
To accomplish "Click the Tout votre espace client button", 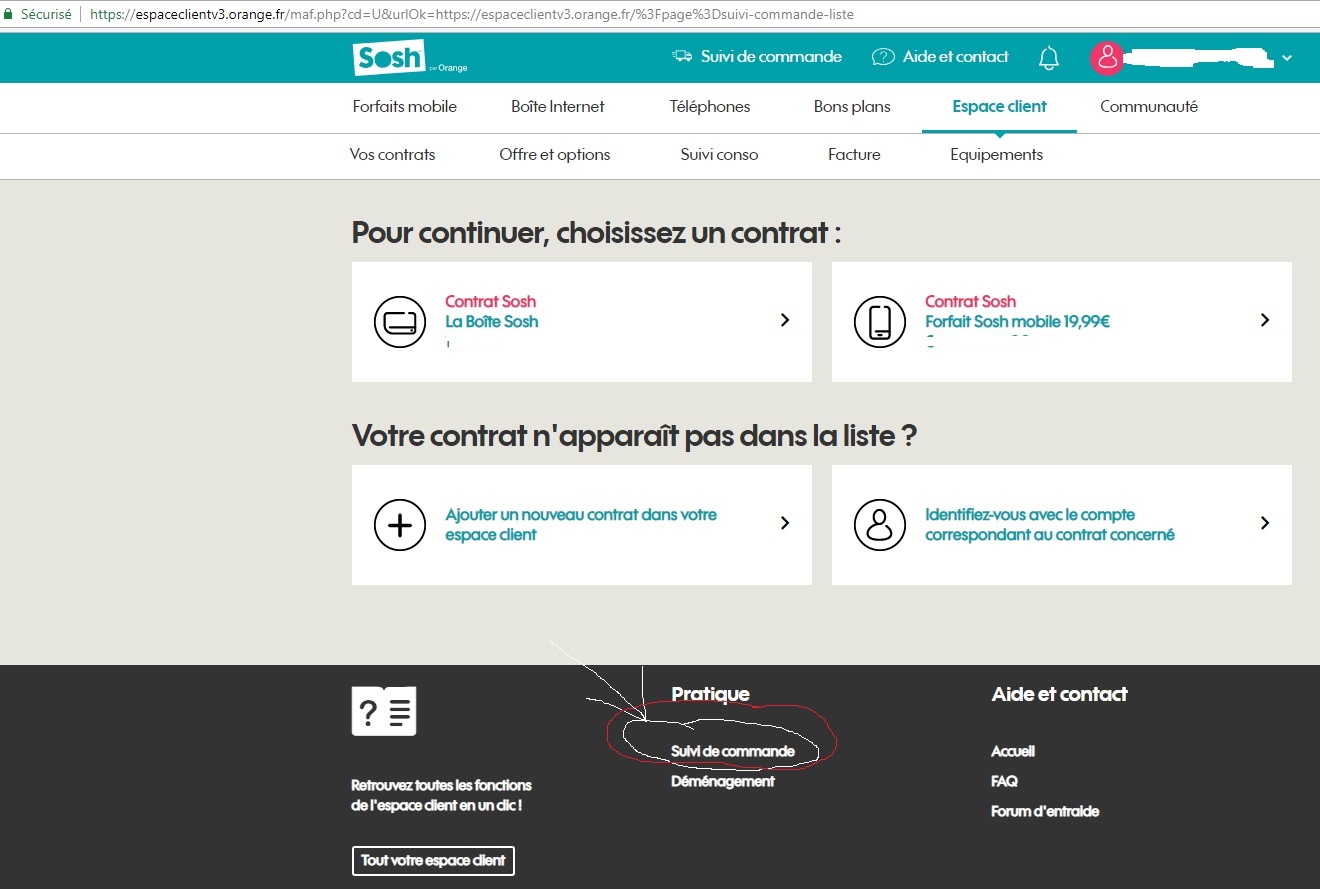I will [433, 861].
